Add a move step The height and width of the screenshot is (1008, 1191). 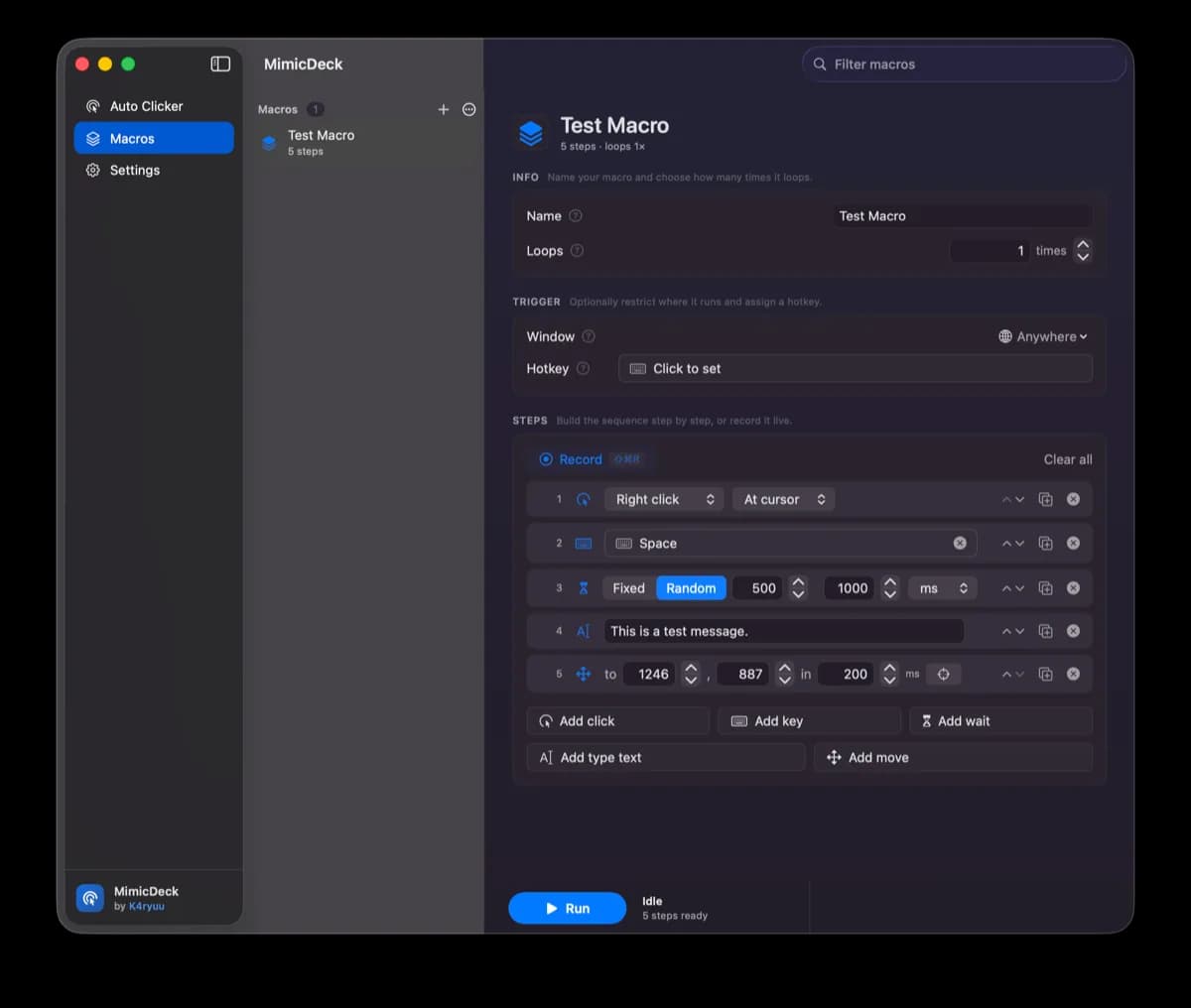[x=953, y=757]
